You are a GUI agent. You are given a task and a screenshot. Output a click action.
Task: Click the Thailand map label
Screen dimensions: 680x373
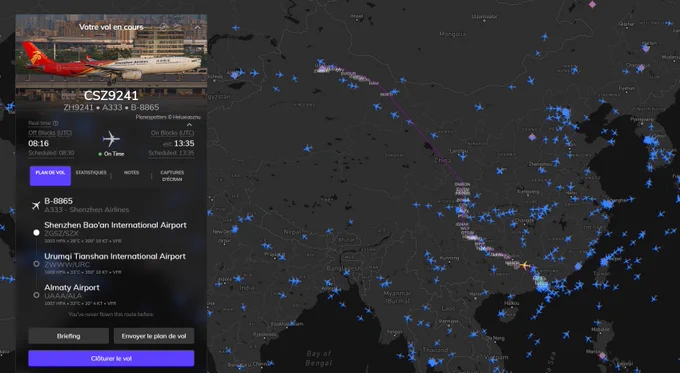(435, 350)
